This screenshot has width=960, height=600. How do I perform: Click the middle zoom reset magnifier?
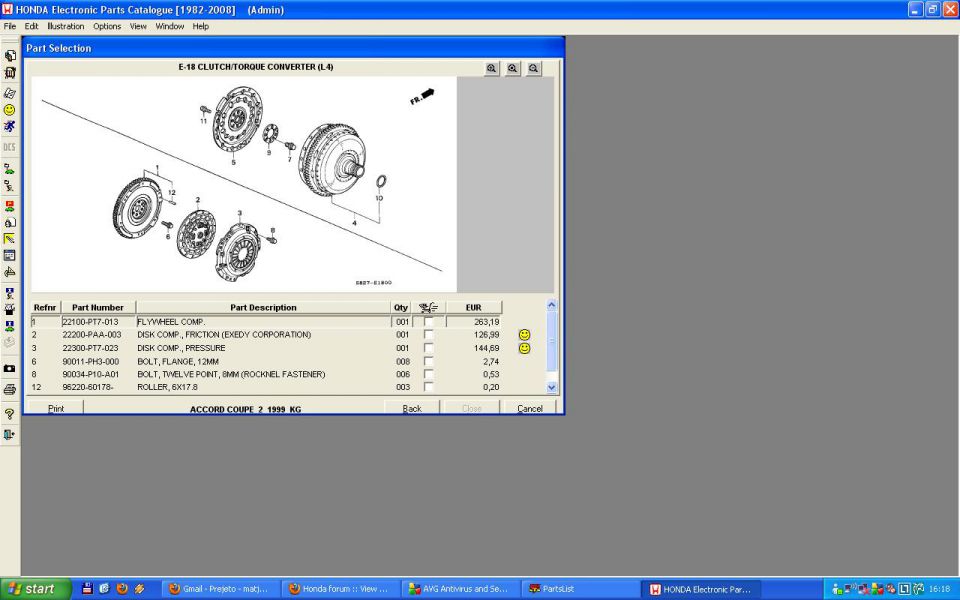click(513, 69)
